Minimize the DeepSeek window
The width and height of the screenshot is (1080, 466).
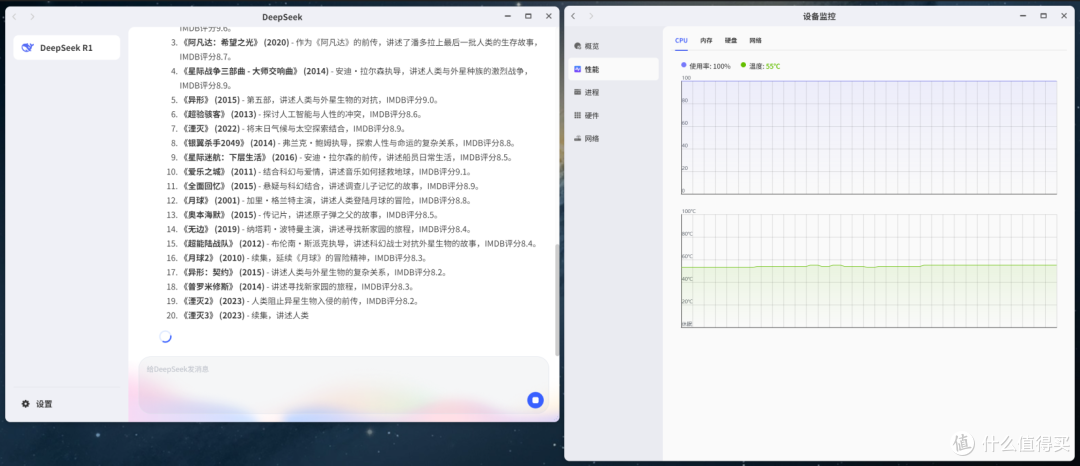(508, 16)
